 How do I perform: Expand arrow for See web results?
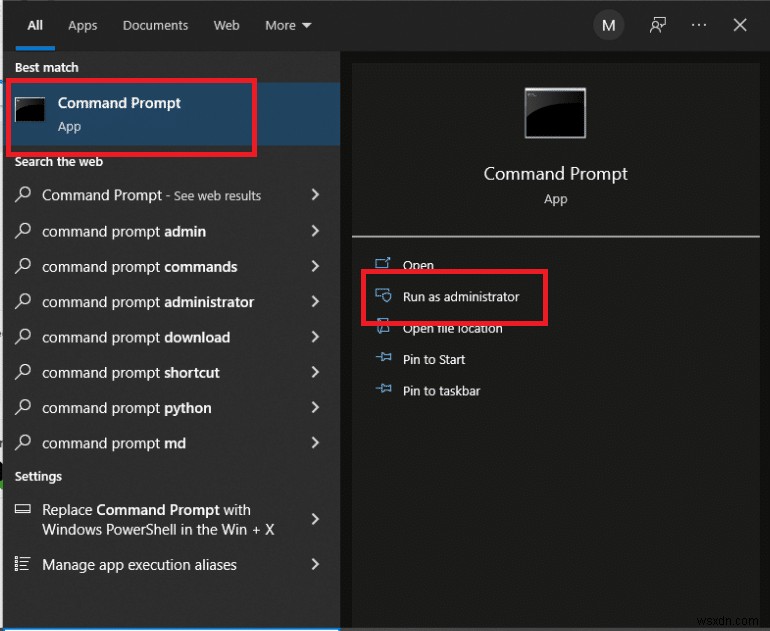(315, 195)
